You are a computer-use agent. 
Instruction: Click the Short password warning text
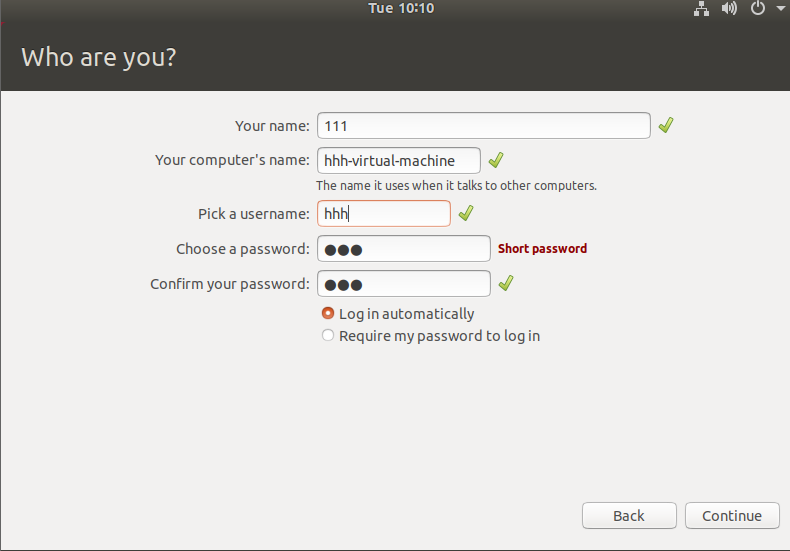pyautogui.click(x=542, y=249)
